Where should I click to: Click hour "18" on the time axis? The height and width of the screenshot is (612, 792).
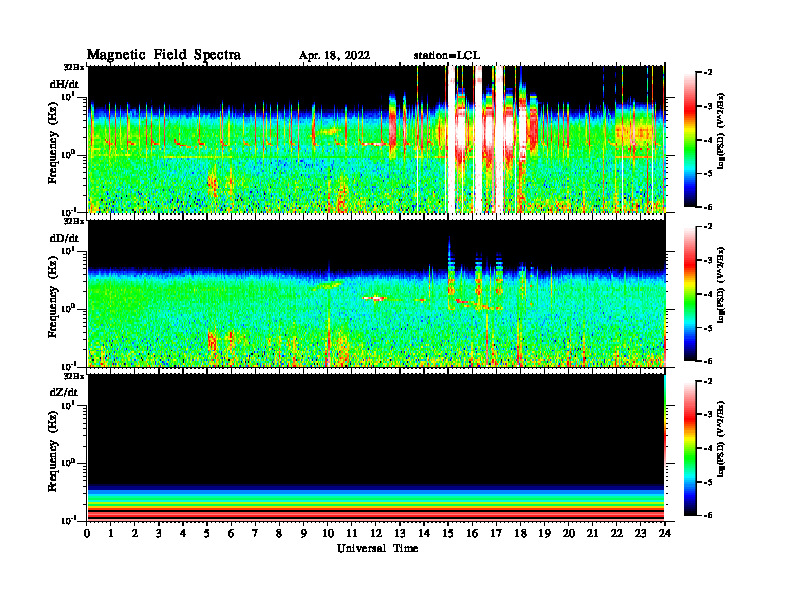coord(520,533)
